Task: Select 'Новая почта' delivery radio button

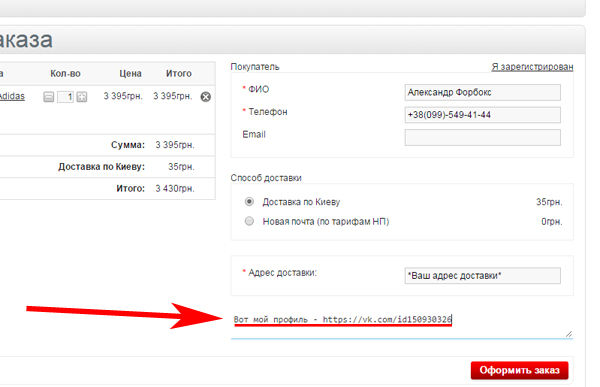Action: (249, 221)
